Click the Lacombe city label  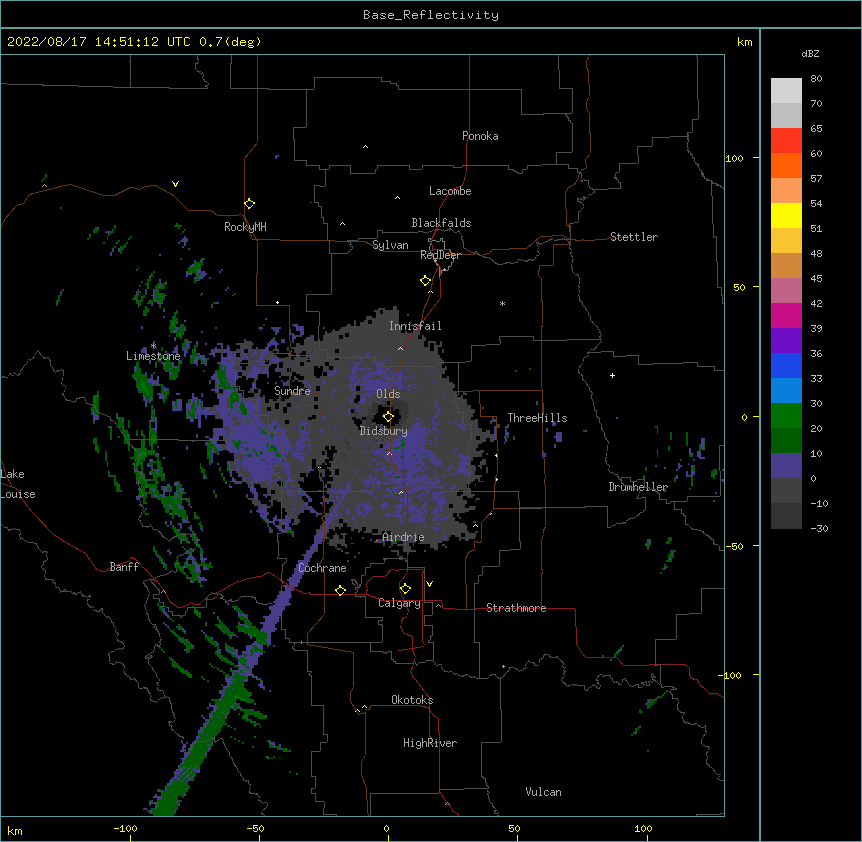click(450, 191)
